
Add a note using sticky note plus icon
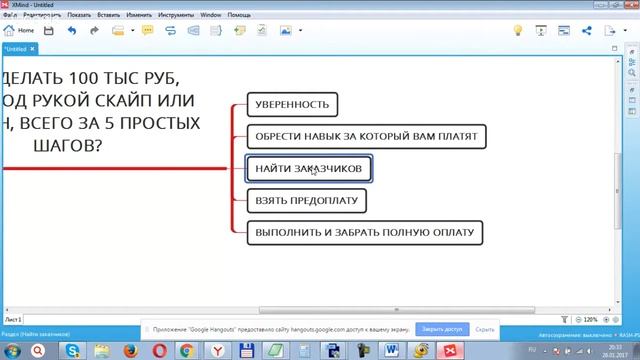tap(240, 31)
